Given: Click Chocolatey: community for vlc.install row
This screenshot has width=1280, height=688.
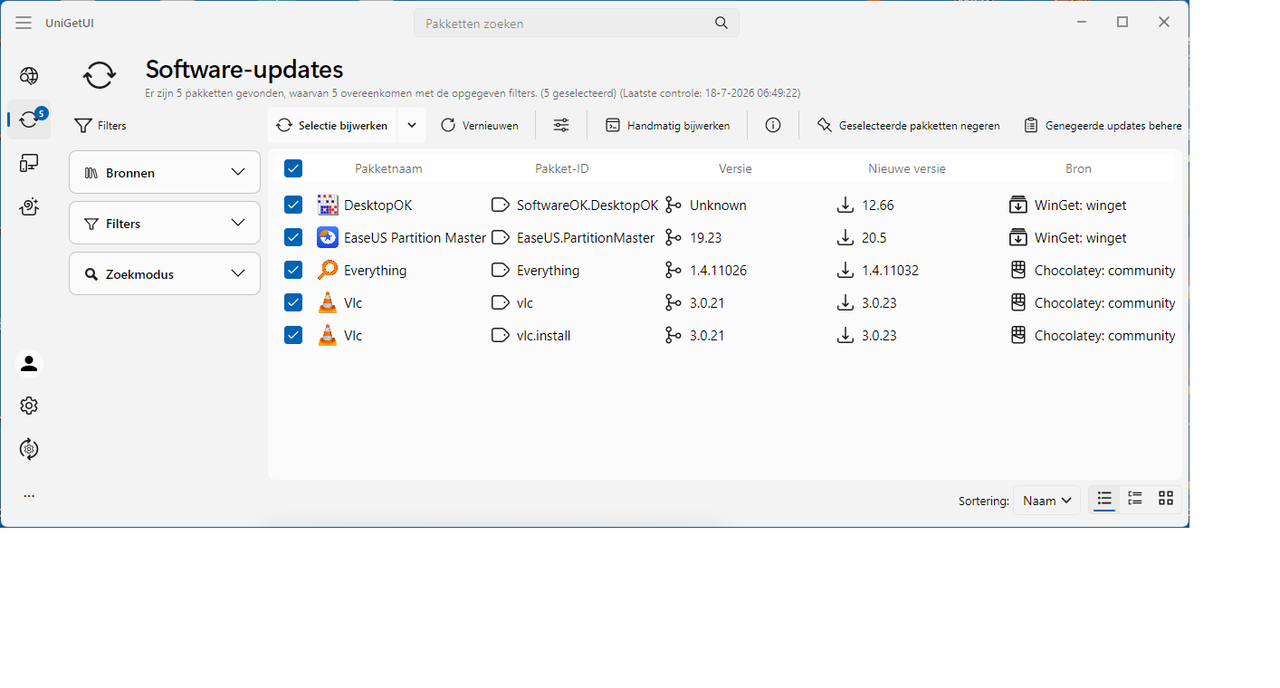Looking at the screenshot, I should coord(1105,335).
